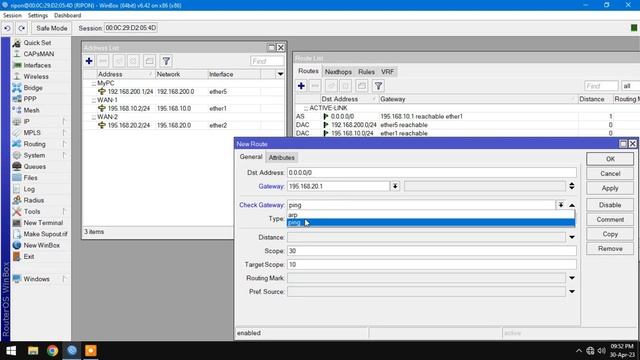Open column dropdown in Address List header

[280, 74]
